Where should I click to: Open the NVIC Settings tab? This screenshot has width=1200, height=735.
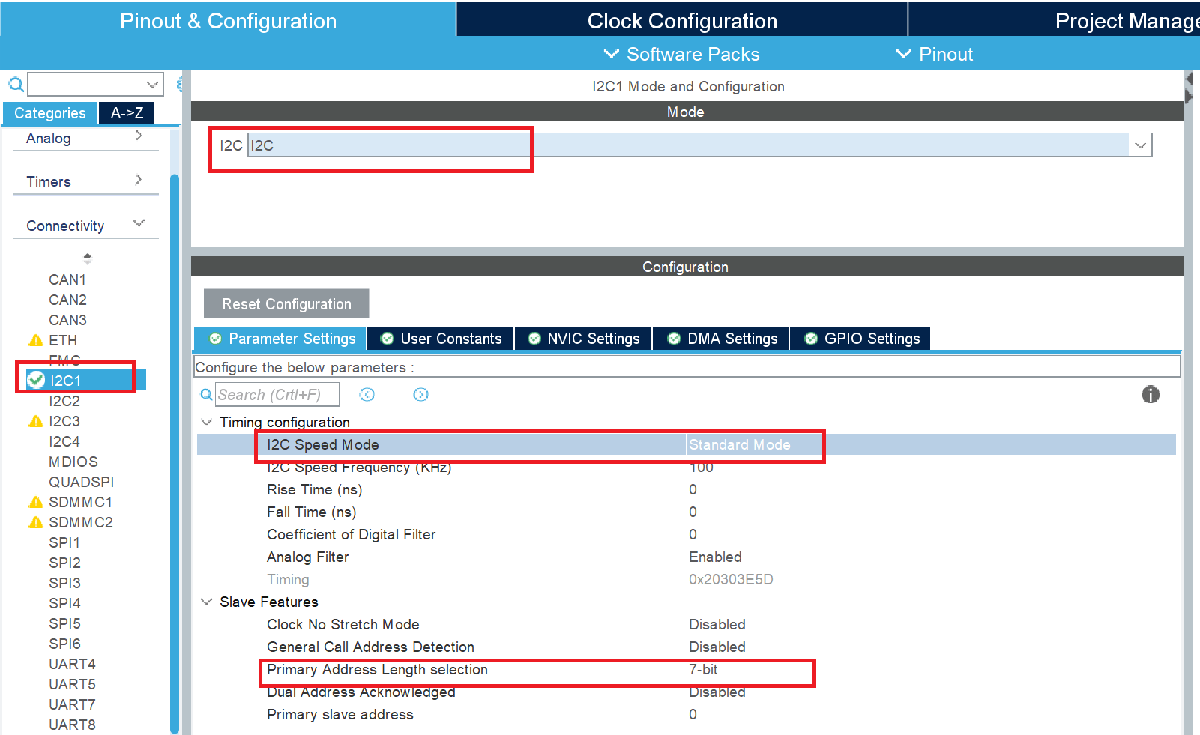583,338
